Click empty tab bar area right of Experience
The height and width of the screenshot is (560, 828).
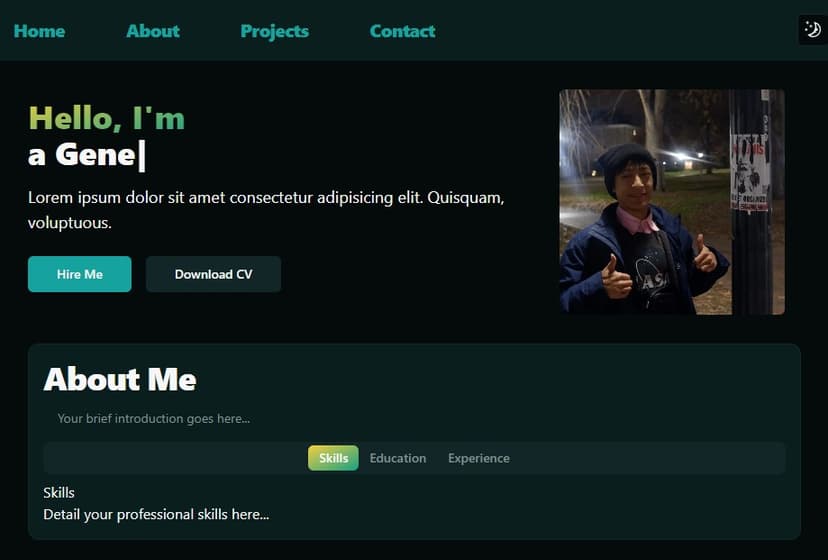[x=650, y=458]
